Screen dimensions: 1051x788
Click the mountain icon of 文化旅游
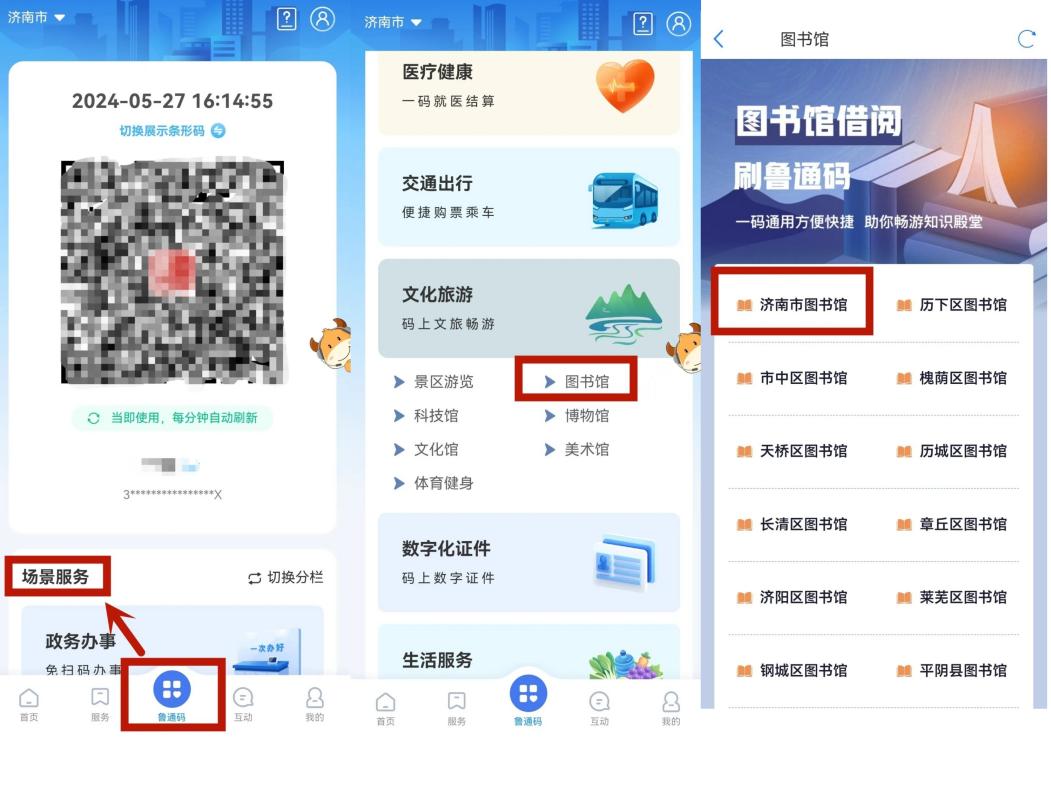[623, 312]
